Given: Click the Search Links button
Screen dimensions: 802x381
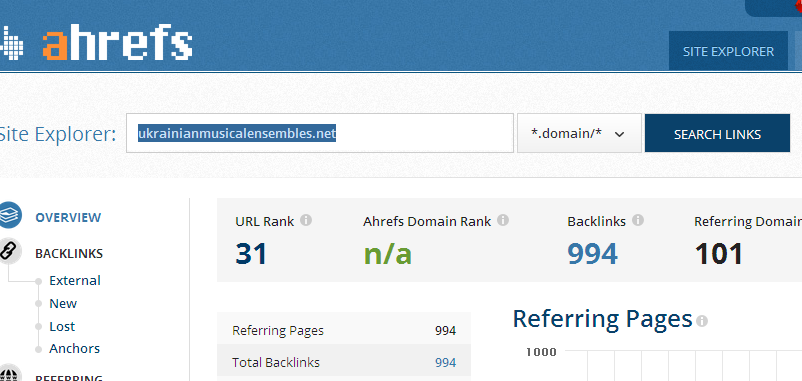Looking at the screenshot, I should click(x=717, y=133).
